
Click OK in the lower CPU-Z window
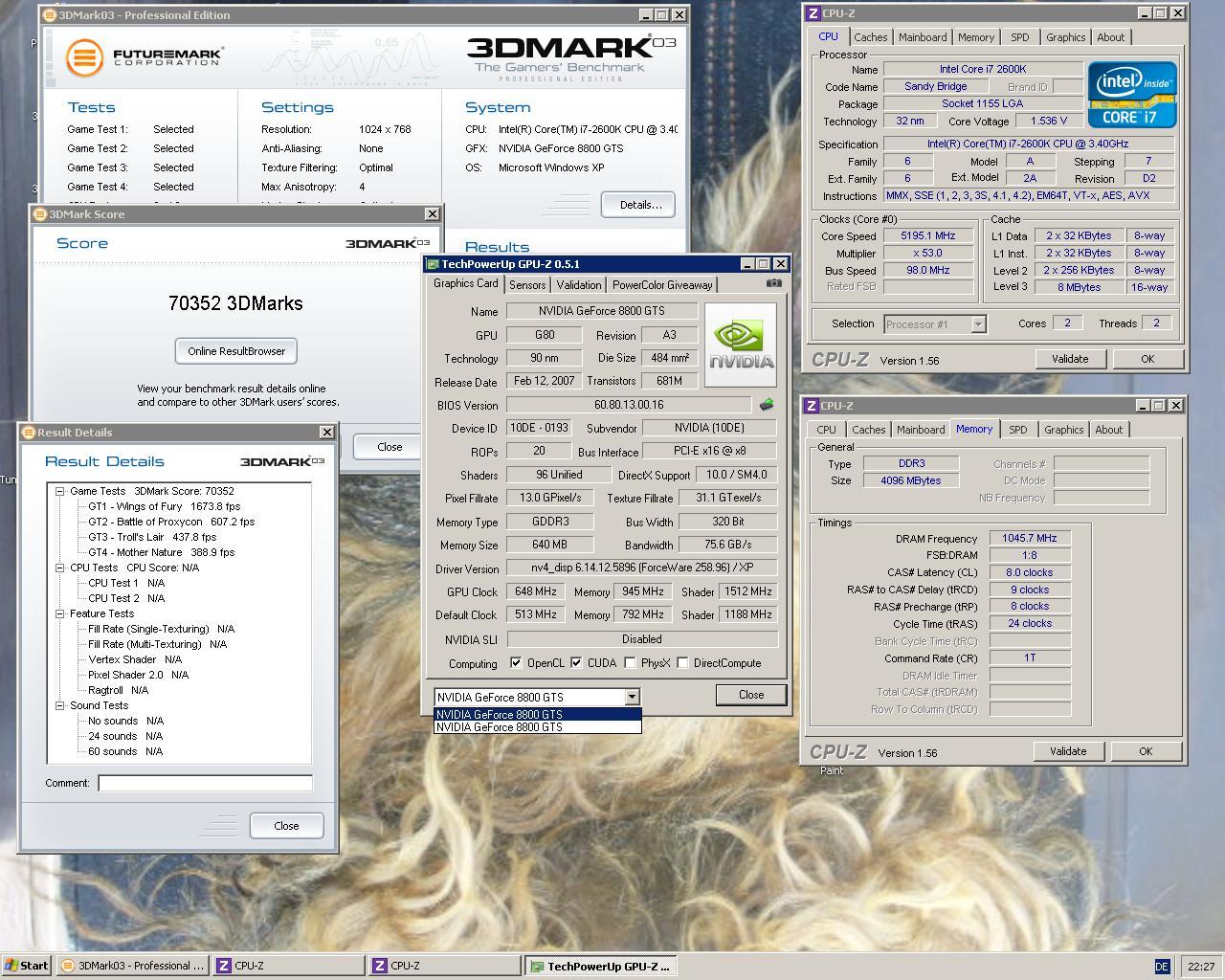coord(1146,751)
